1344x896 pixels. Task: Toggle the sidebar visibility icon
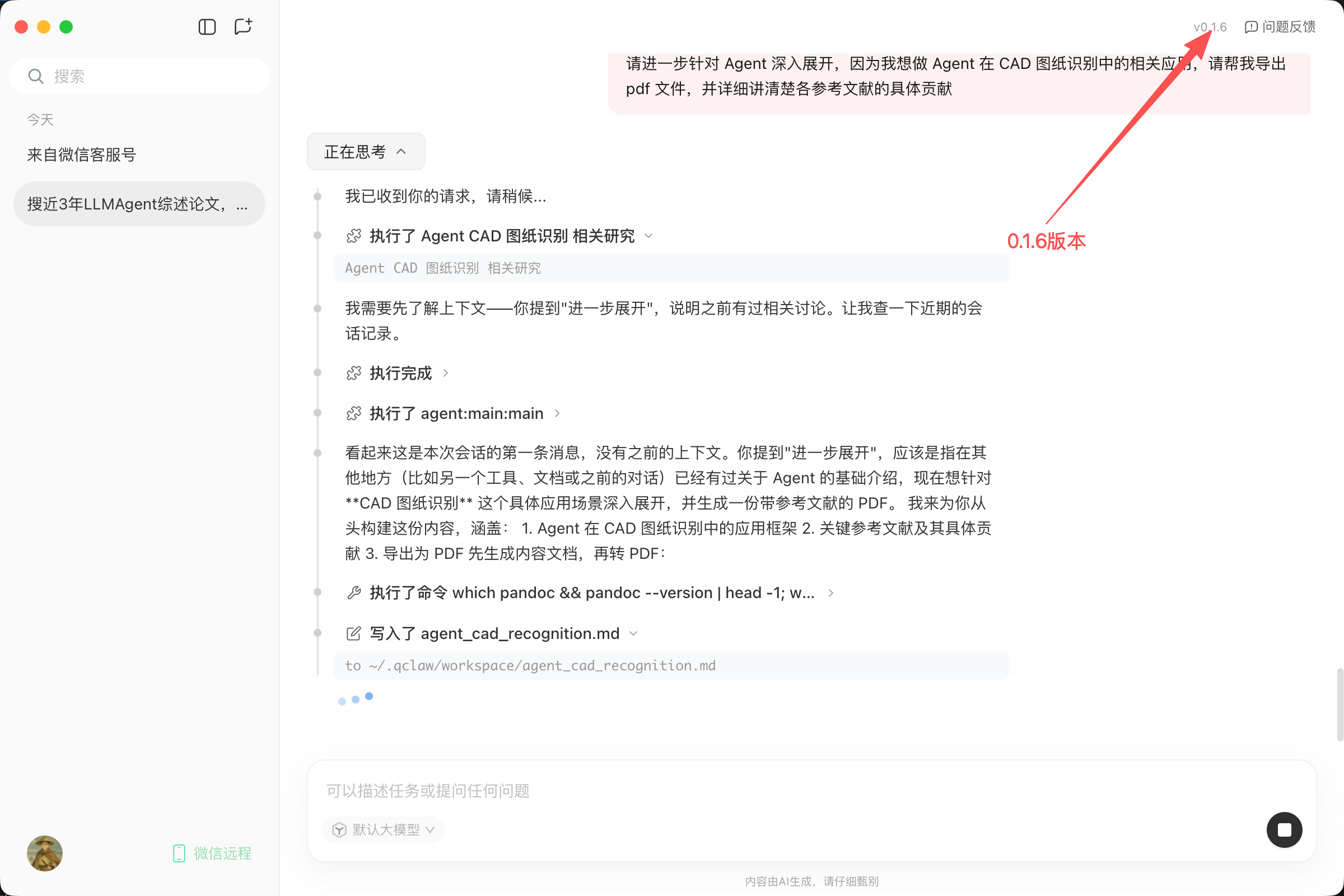pyautogui.click(x=207, y=27)
